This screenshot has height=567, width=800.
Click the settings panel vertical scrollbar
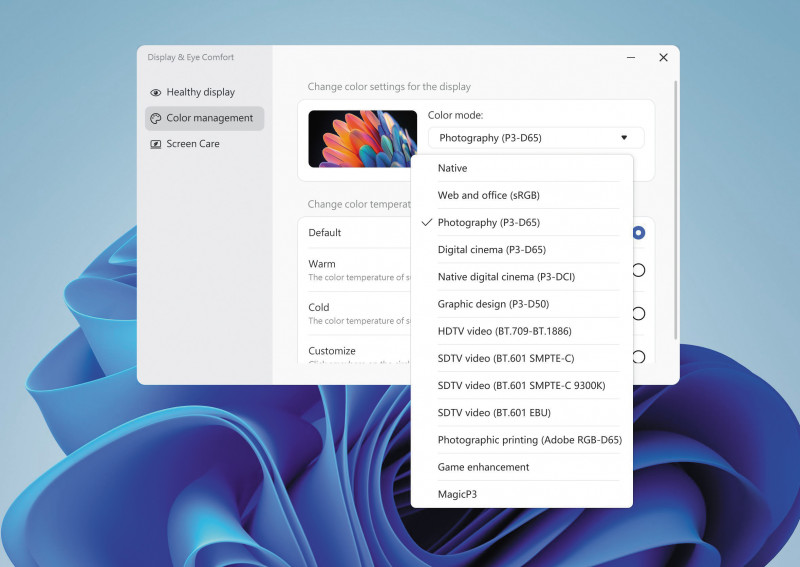[x=677, y=210]
